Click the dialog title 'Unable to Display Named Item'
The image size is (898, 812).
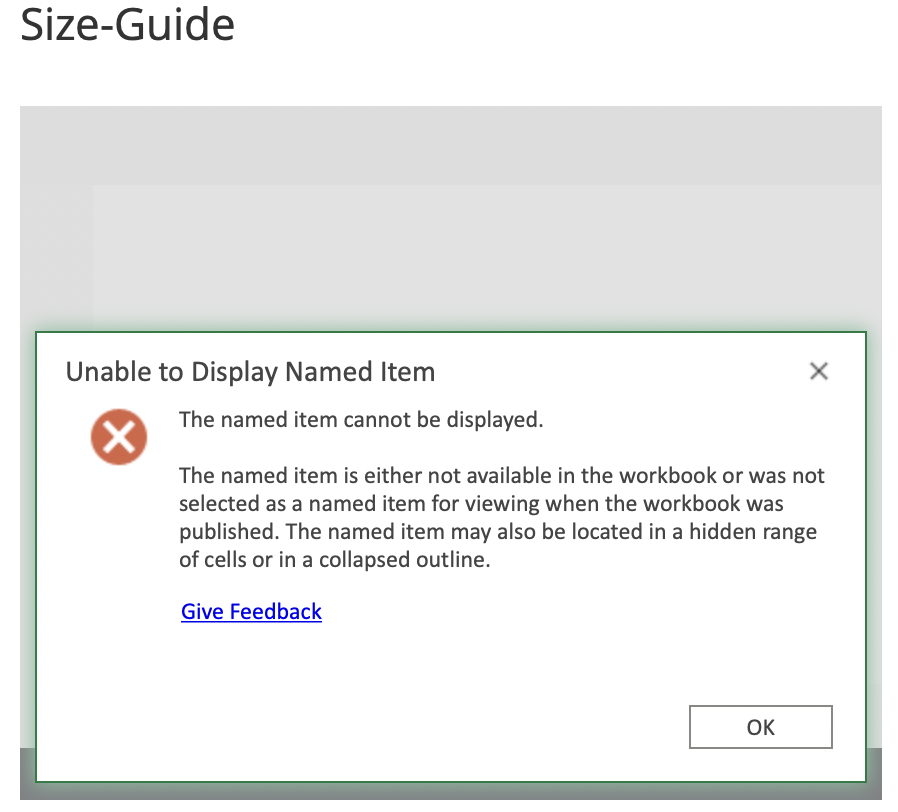coord(250,373)
